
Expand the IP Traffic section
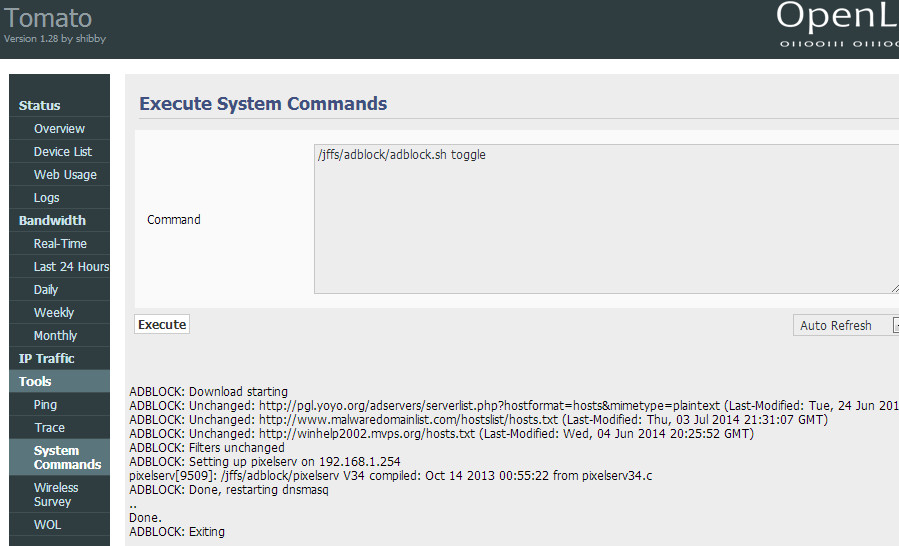point(47,358)
